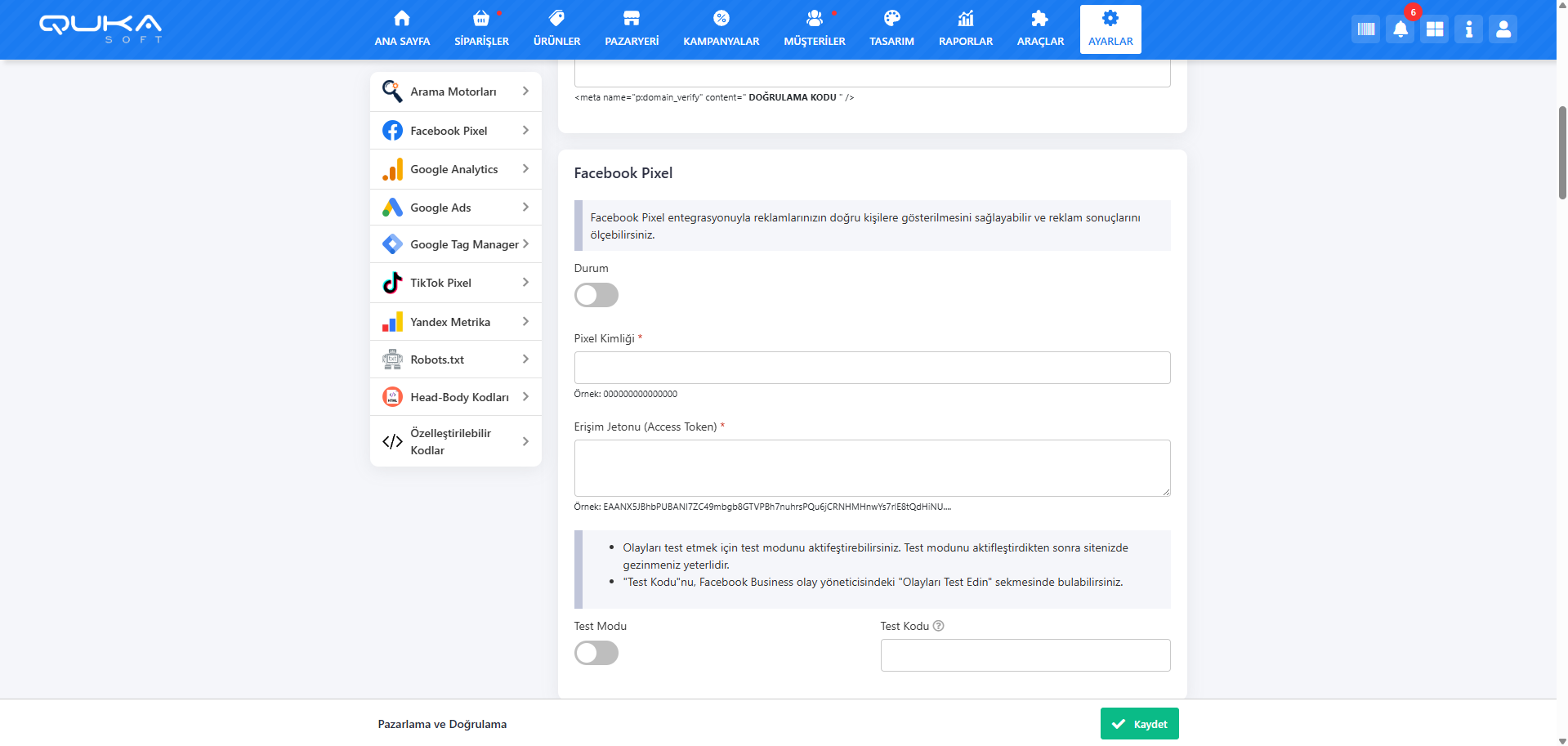
Task: Enable the Facebook Pixel Durum toggle
Action: pos(596,295)
